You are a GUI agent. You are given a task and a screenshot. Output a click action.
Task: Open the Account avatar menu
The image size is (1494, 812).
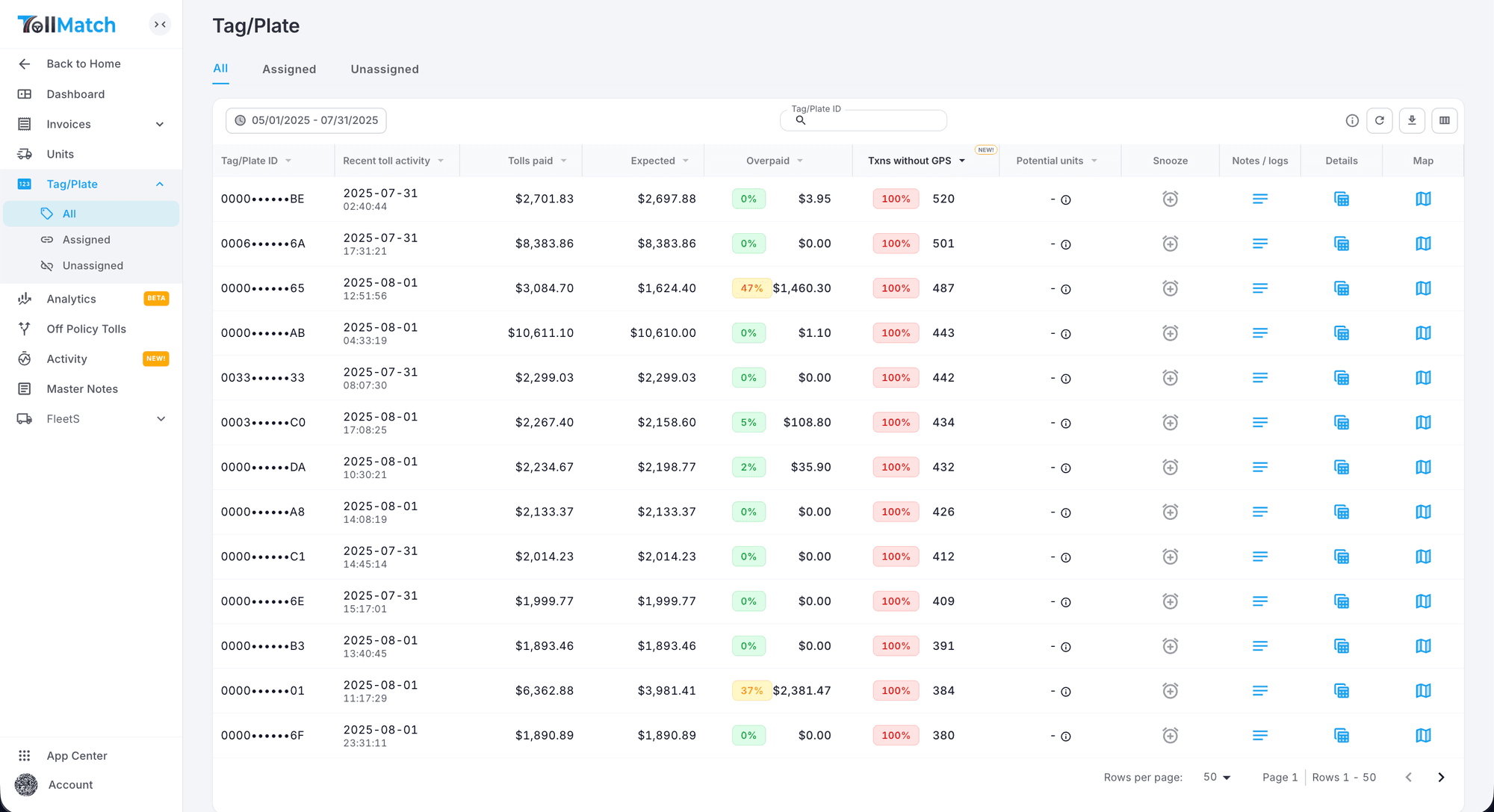click(26, 784)
